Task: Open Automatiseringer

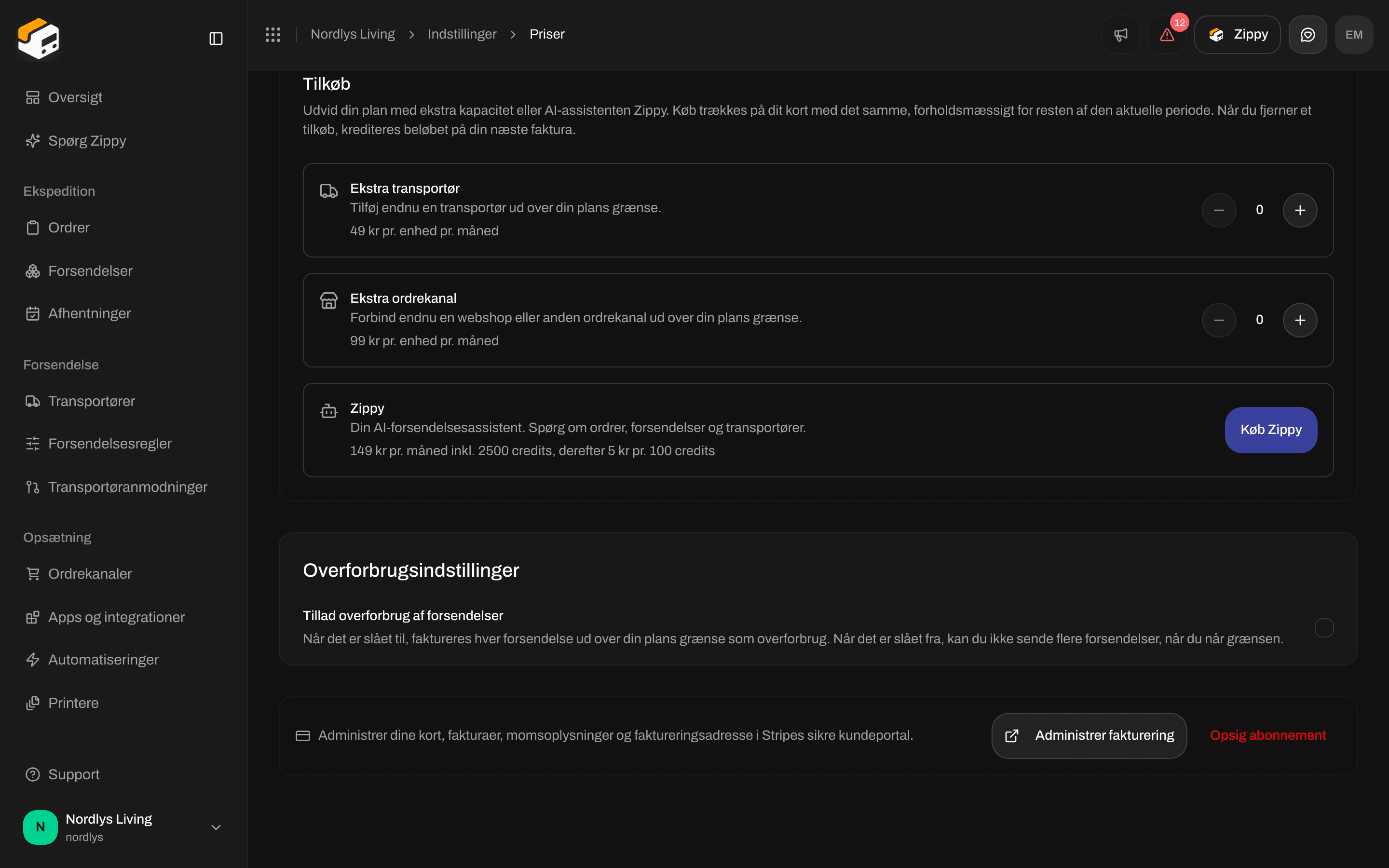Action: pyautogui.click(x=123, y=660)
